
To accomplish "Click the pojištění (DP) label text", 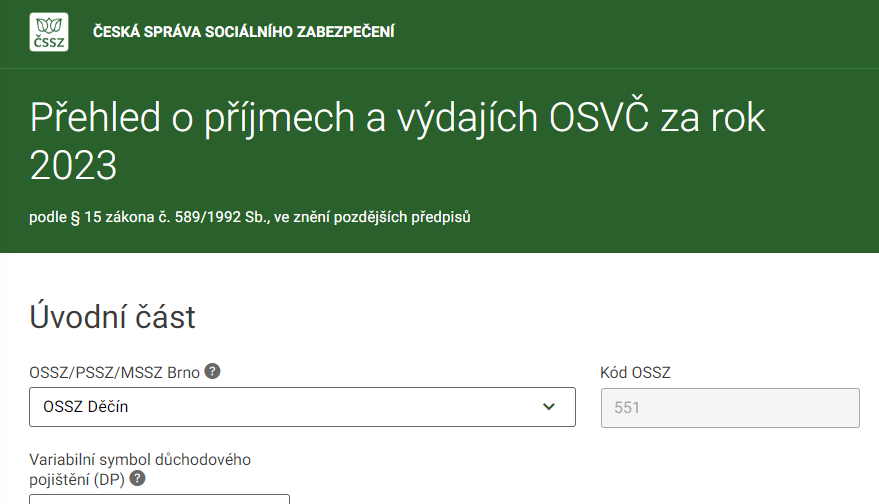I will coord(77,479).
